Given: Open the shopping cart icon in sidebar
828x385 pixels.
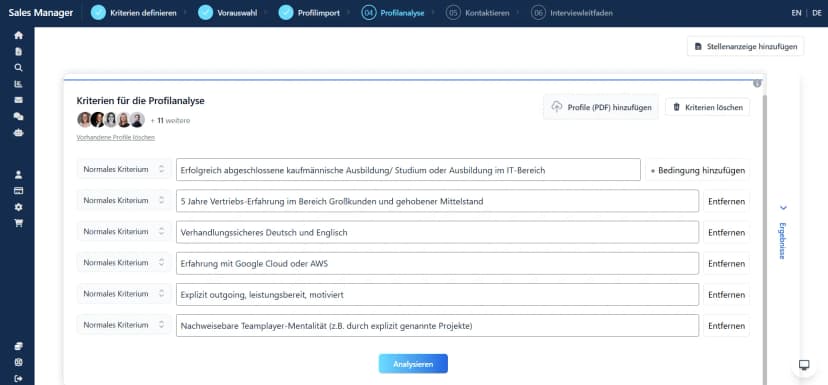Looking at the screenshot, I should (18, 223).
